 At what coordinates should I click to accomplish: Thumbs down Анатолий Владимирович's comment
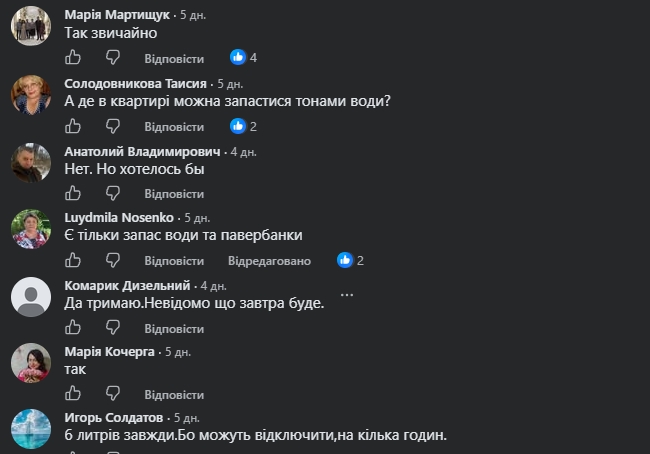pyautogui.click(x=113, y=193)
